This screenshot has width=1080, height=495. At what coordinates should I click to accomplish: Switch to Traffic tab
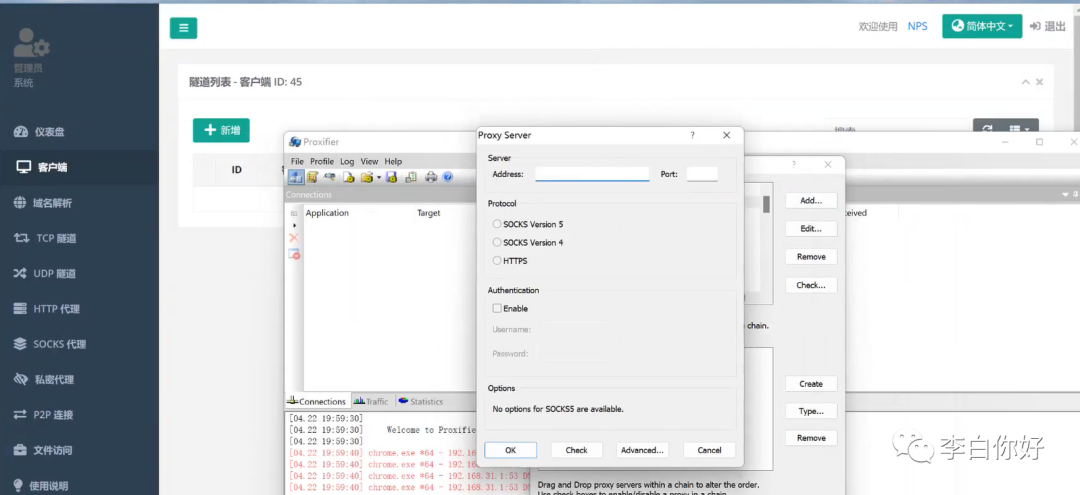(371, 401)
